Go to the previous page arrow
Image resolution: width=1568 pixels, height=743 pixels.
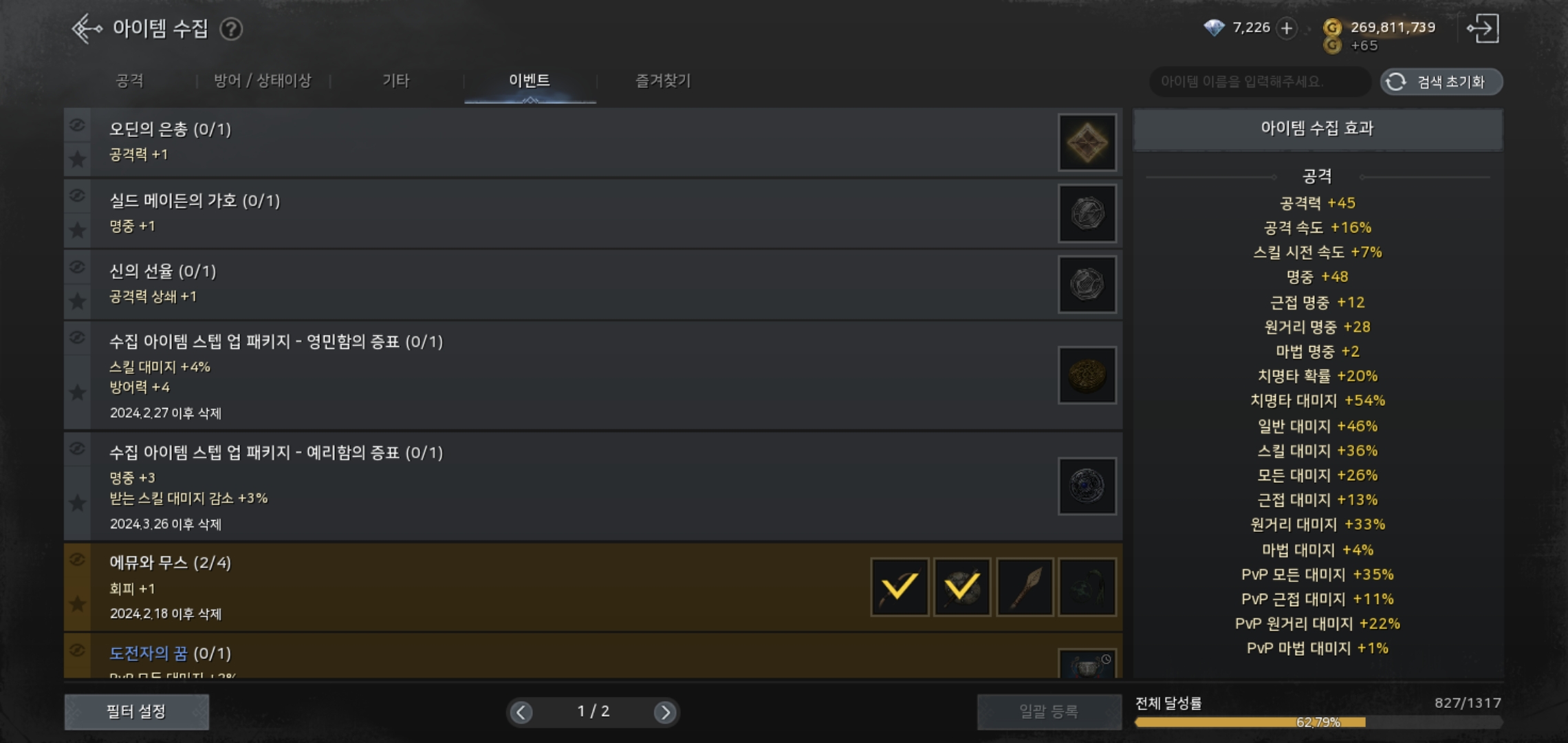[x=521, y=712]
